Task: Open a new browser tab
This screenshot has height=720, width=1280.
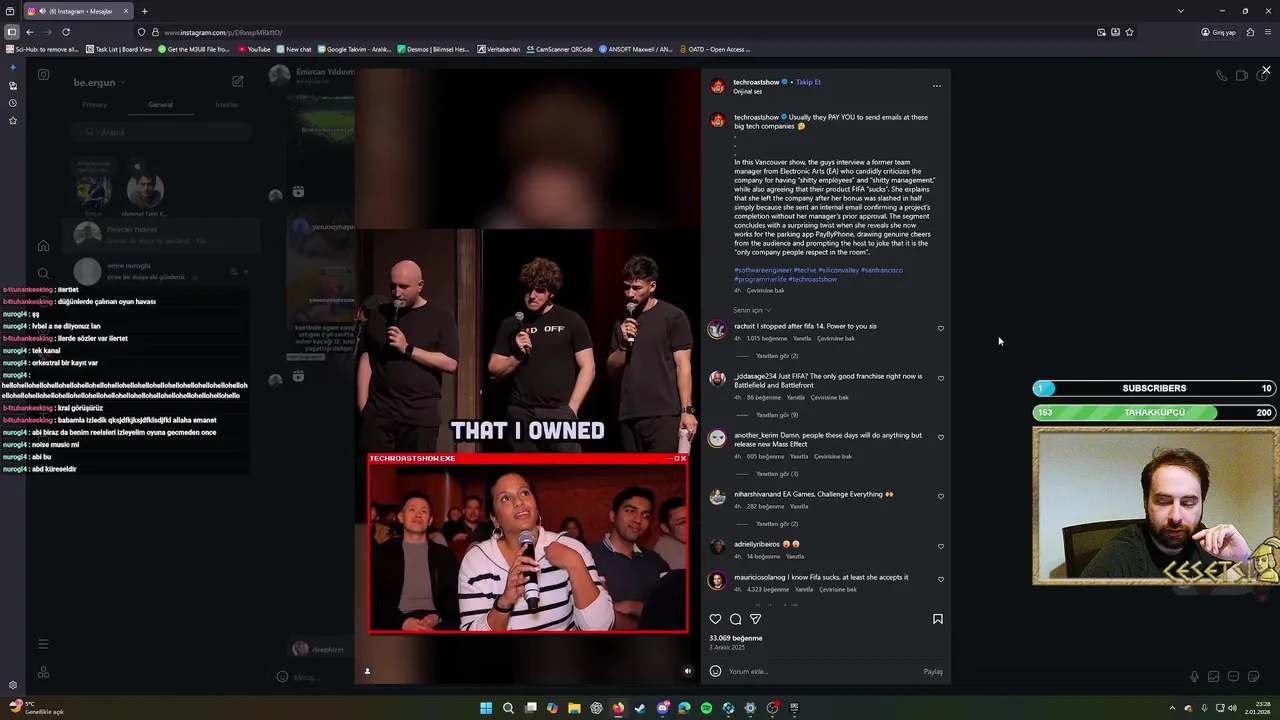Action: pos(144,11)
